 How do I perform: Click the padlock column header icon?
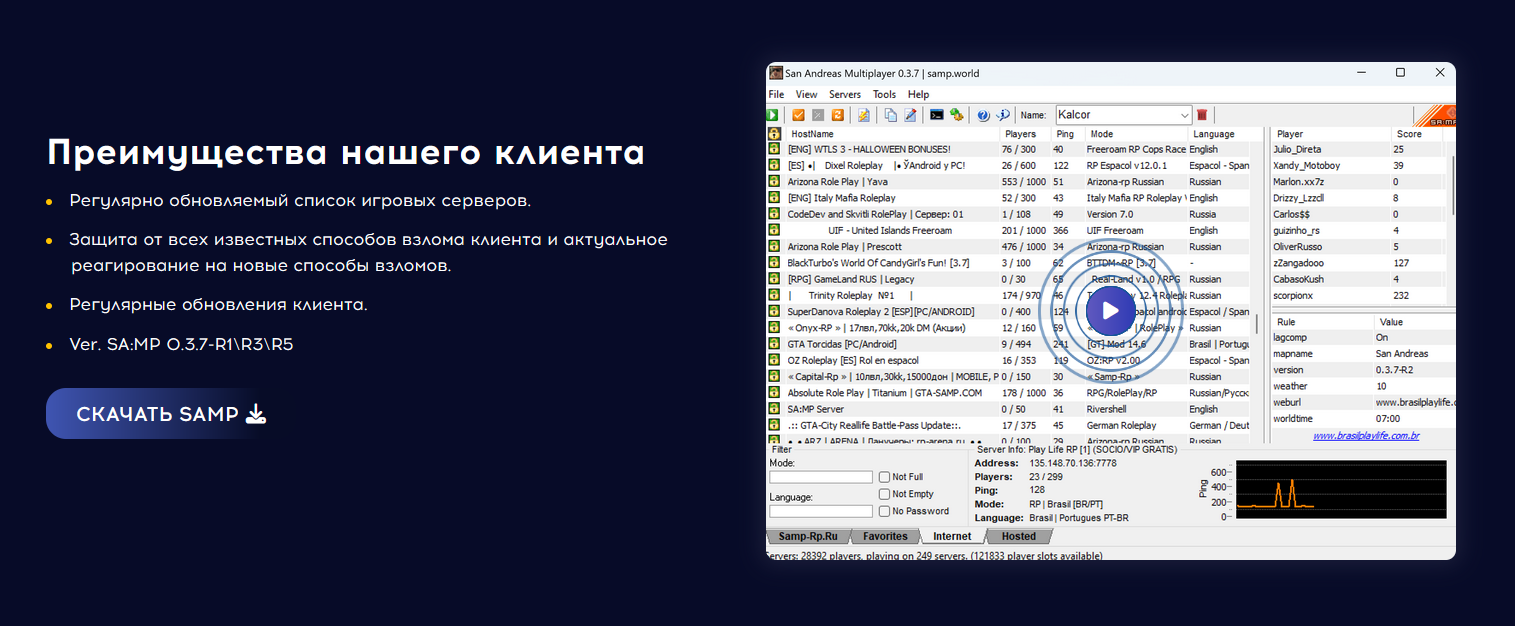pos(773,133)
